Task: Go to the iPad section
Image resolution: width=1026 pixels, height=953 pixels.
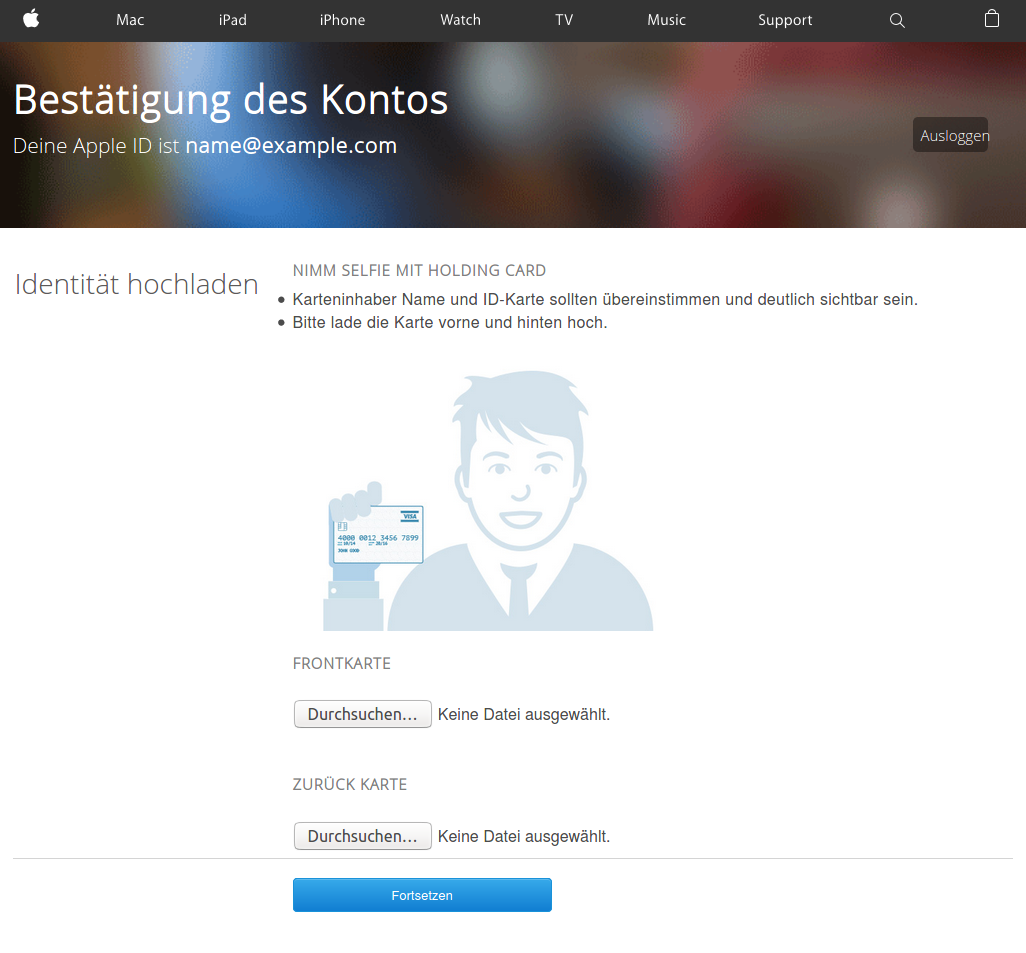Action: [233, 20]
